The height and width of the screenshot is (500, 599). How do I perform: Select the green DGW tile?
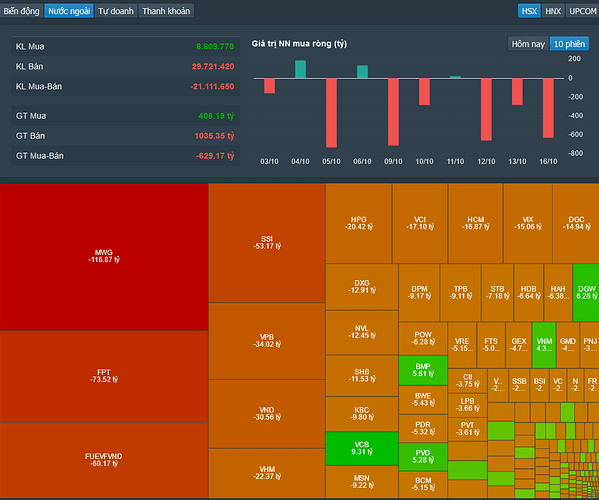pyautogui.click(x=586, y=293)
